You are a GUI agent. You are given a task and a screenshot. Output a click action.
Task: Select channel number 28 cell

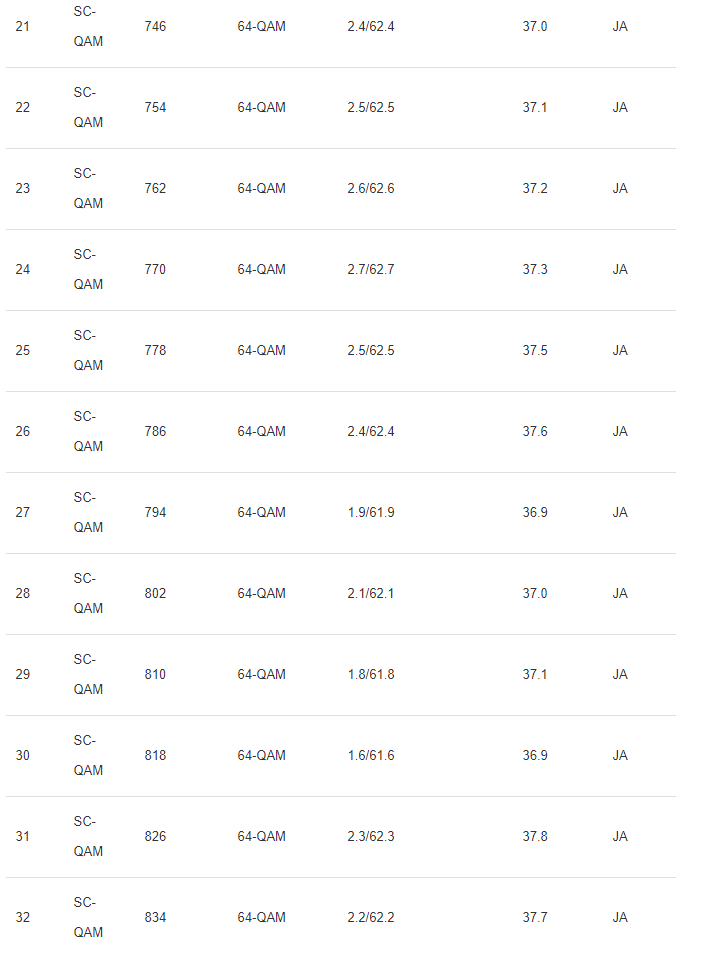23,593
